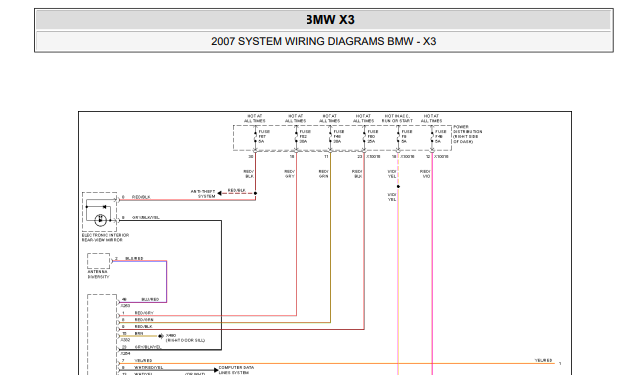
Task: Click the Computer Data Lines System arrow
Action: 216,370
